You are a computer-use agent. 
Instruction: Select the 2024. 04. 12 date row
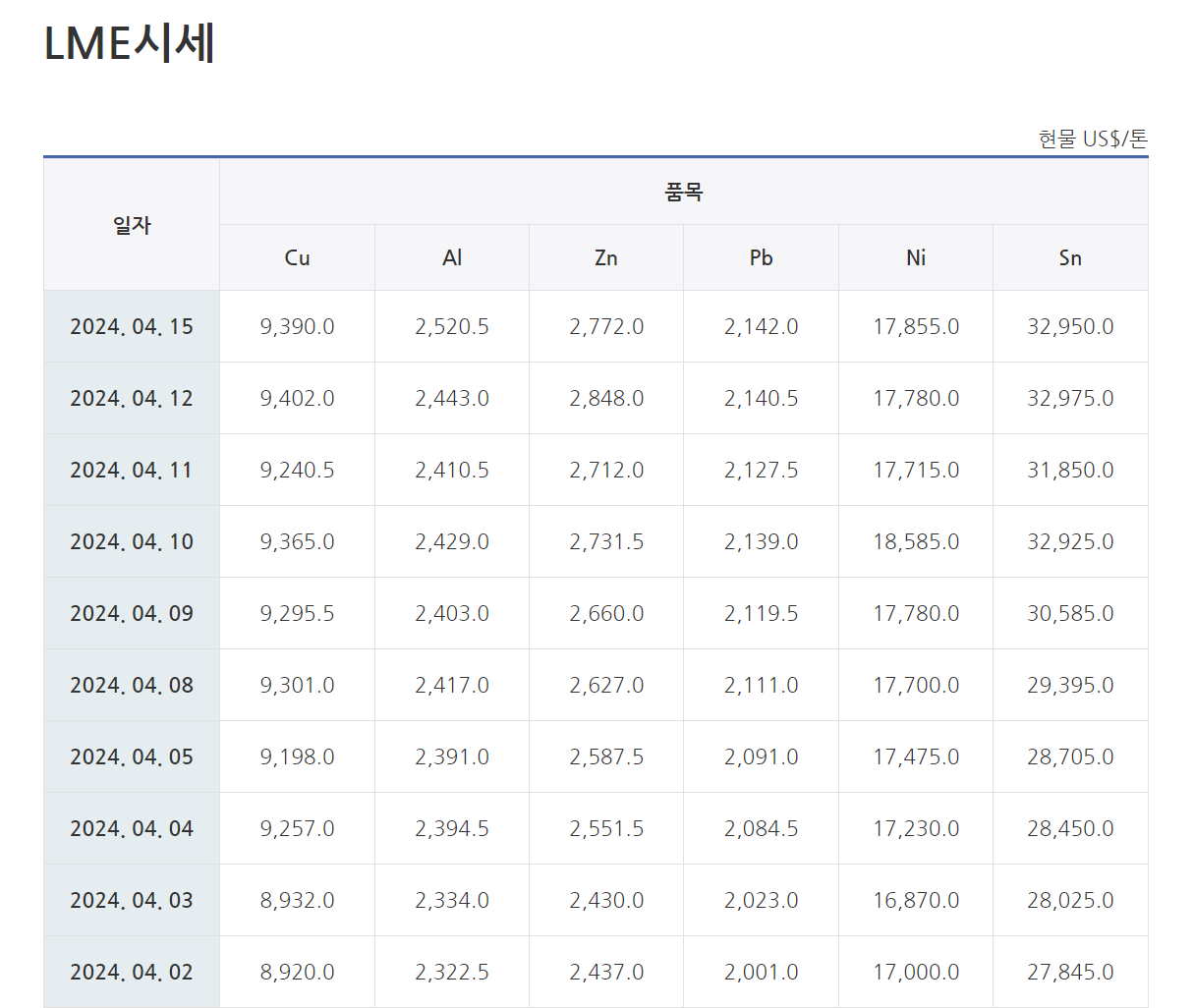tap(132, 399)
